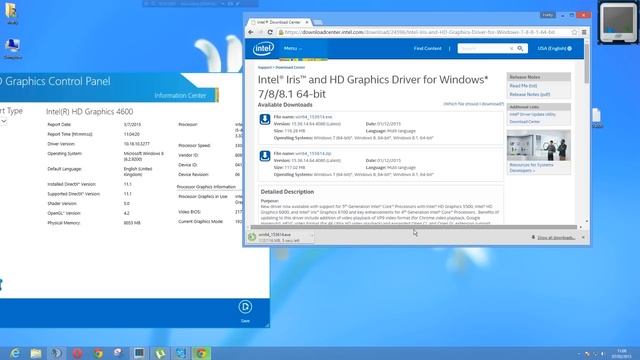This screenshot has height=360, width=640.
Task: Open the Release Notes (pdf) link
Action: click(529, 94)
